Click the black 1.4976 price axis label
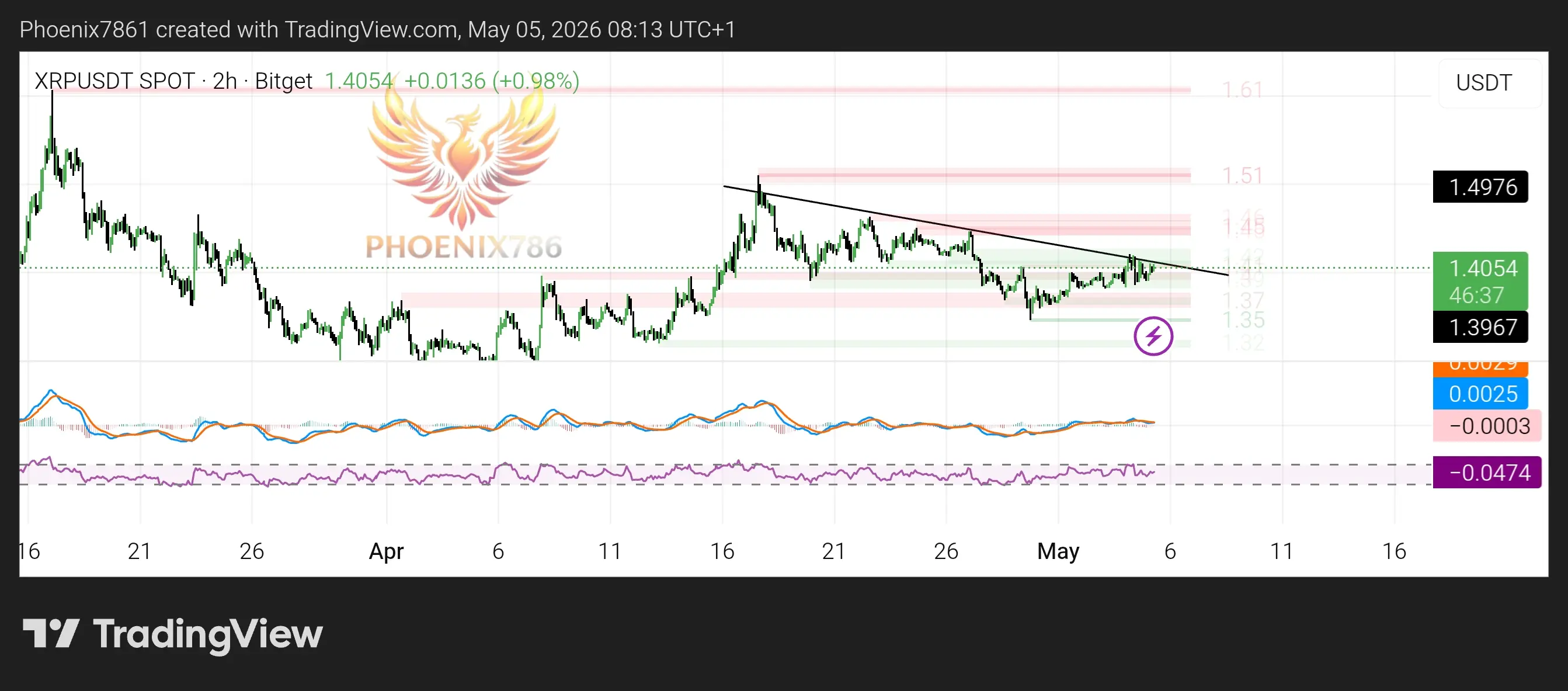 coord(1480,187)
